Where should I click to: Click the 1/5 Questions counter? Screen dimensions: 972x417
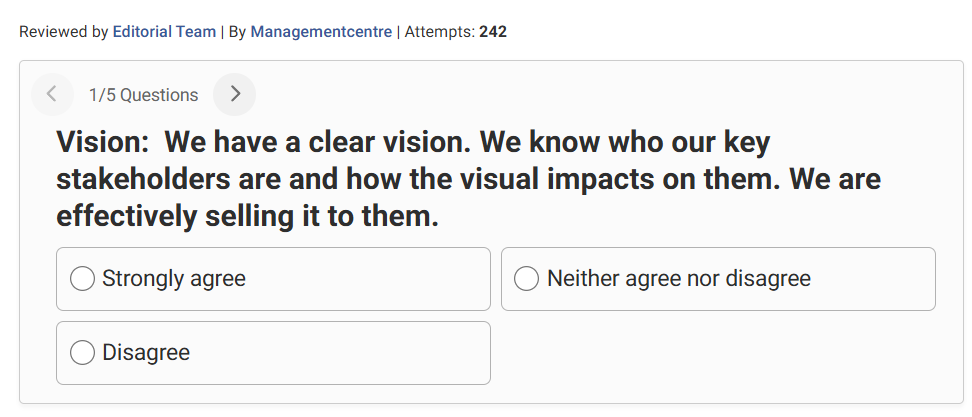coord(143,95)
